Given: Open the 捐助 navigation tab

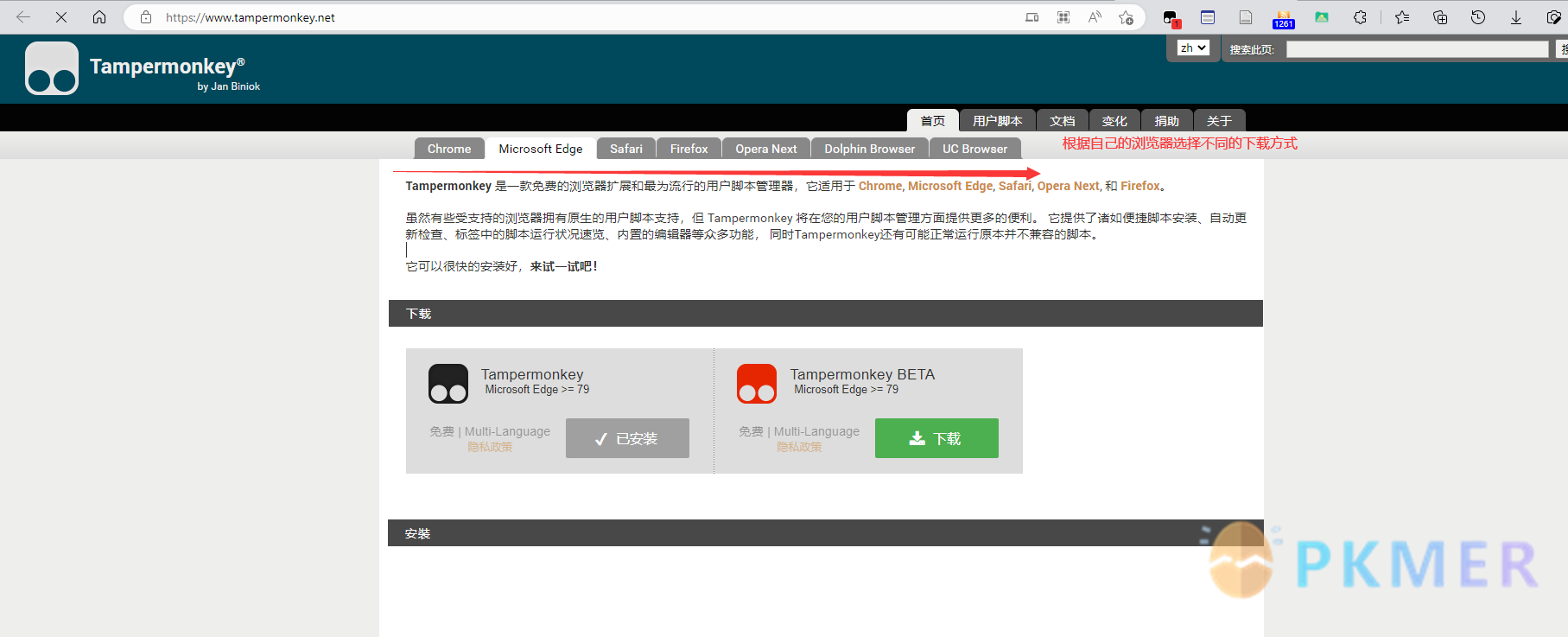Looking at the screenshot, I should click(1167, 121).
